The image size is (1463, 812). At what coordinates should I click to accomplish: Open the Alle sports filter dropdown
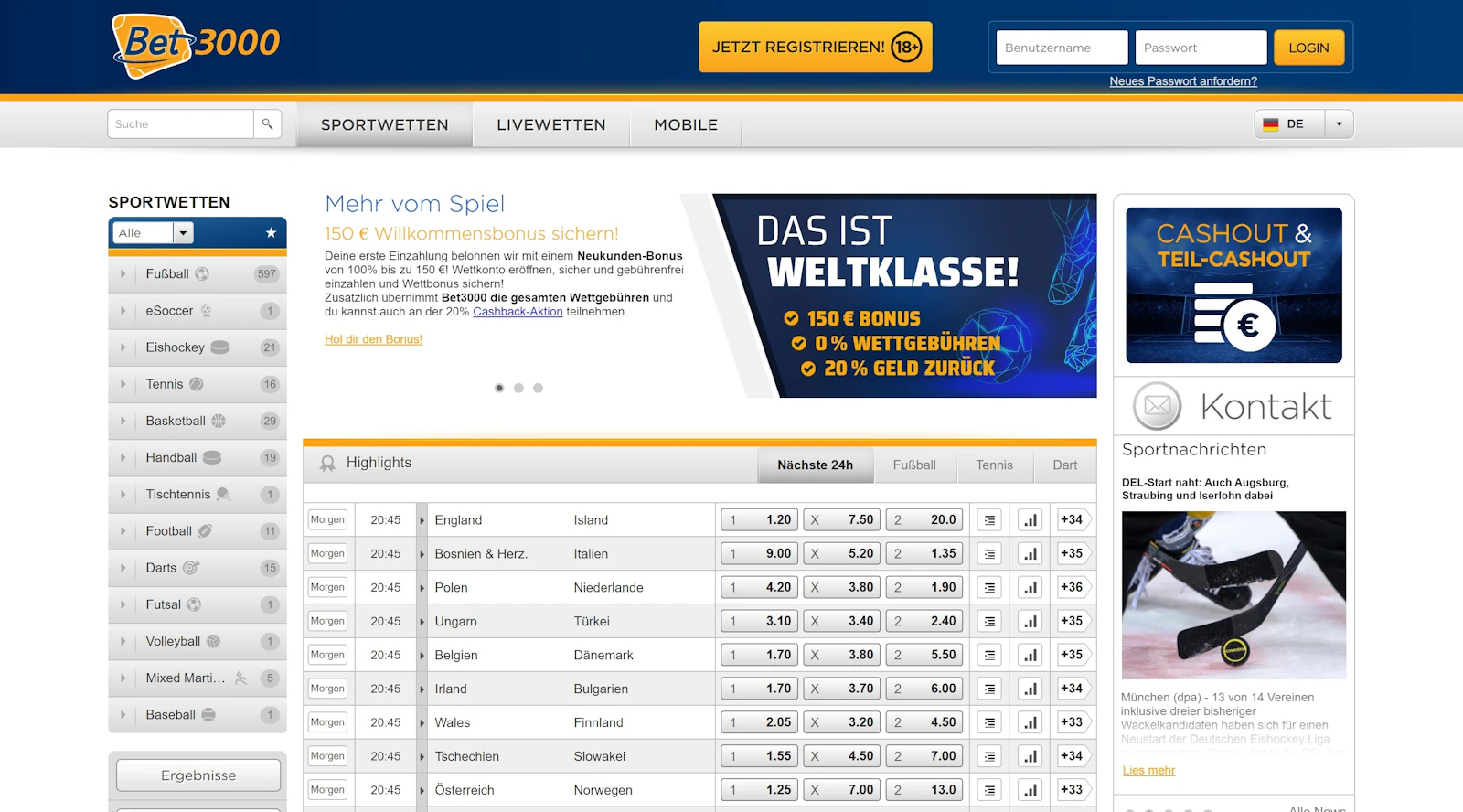point(183,233)
